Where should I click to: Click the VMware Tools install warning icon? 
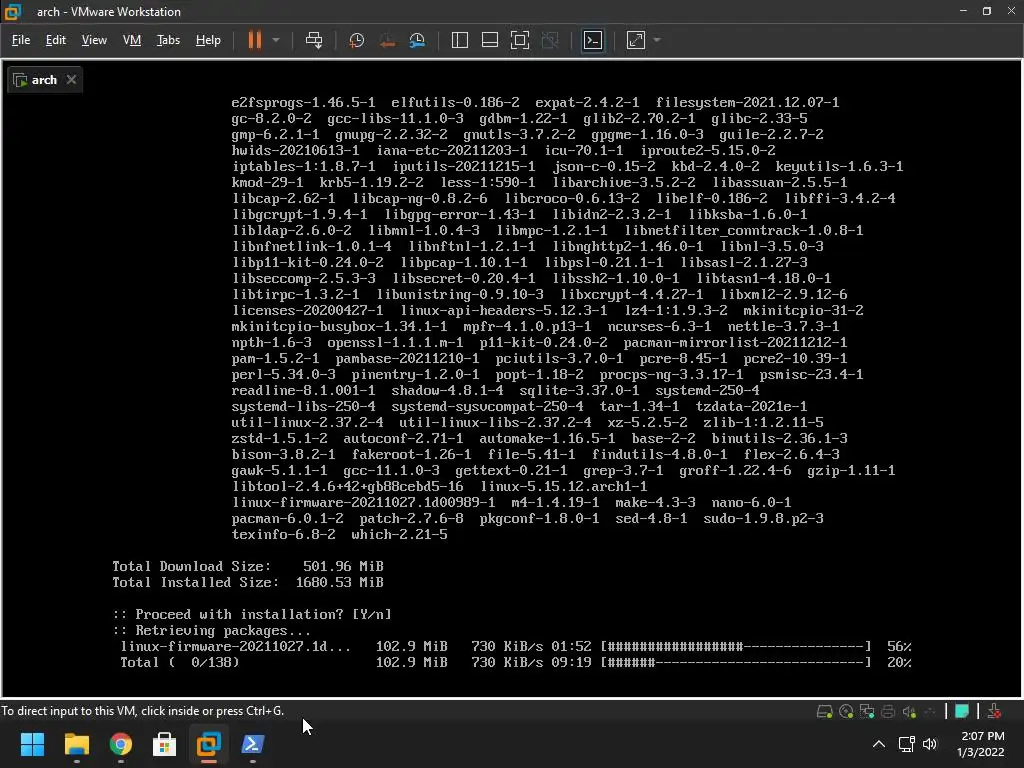(994, 711)
